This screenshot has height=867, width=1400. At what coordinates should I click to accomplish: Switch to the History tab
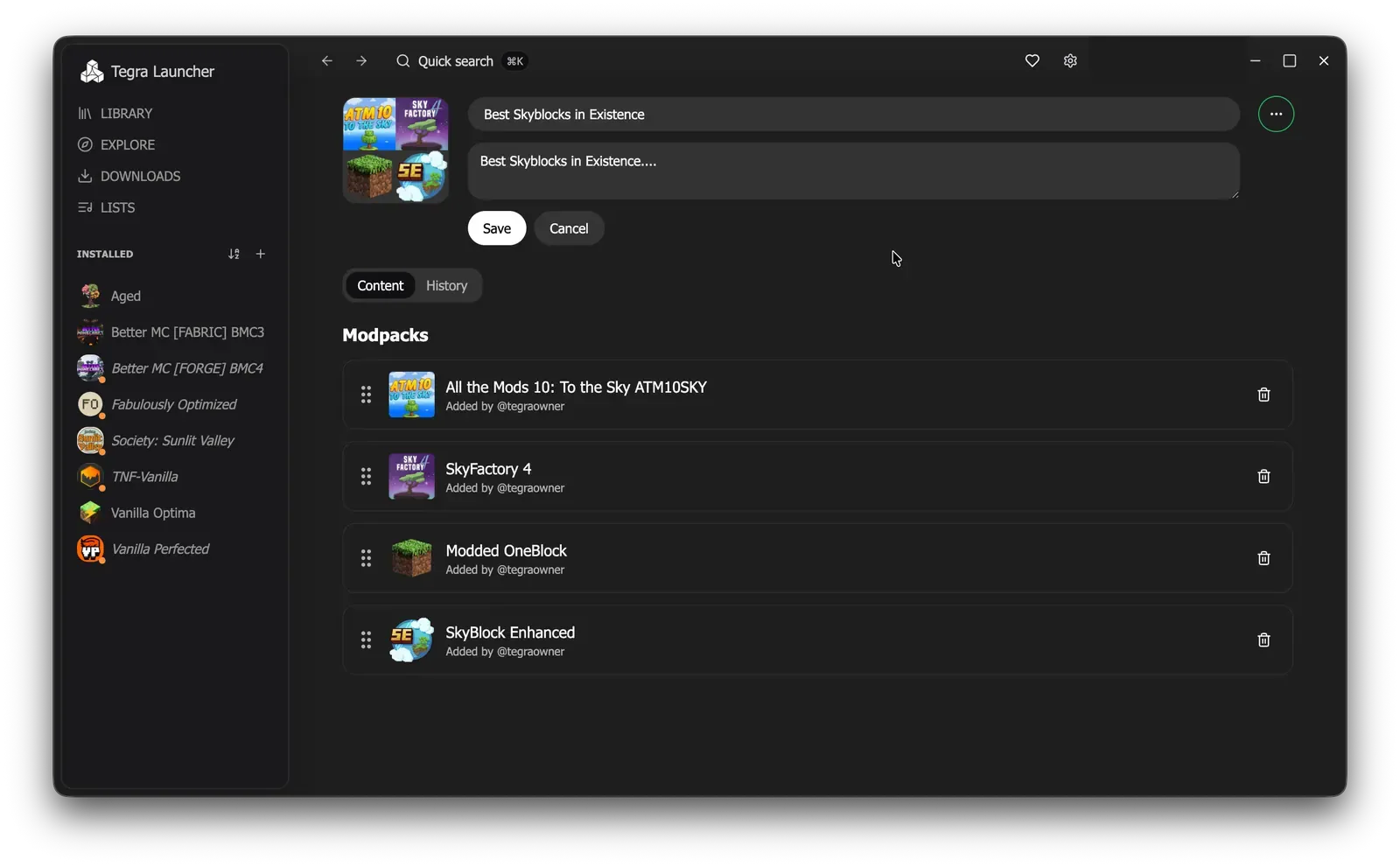click(446, 286)
